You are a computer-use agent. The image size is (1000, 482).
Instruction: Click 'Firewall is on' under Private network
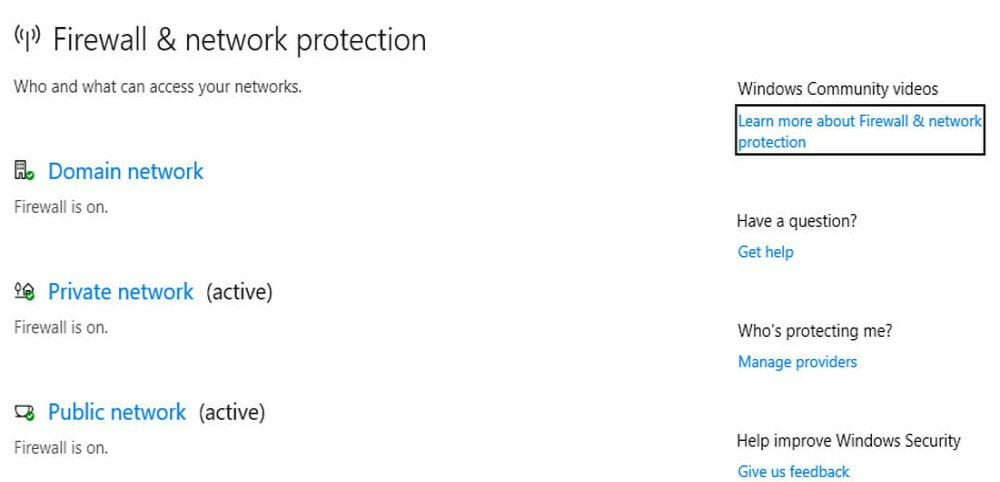point(61,327)
